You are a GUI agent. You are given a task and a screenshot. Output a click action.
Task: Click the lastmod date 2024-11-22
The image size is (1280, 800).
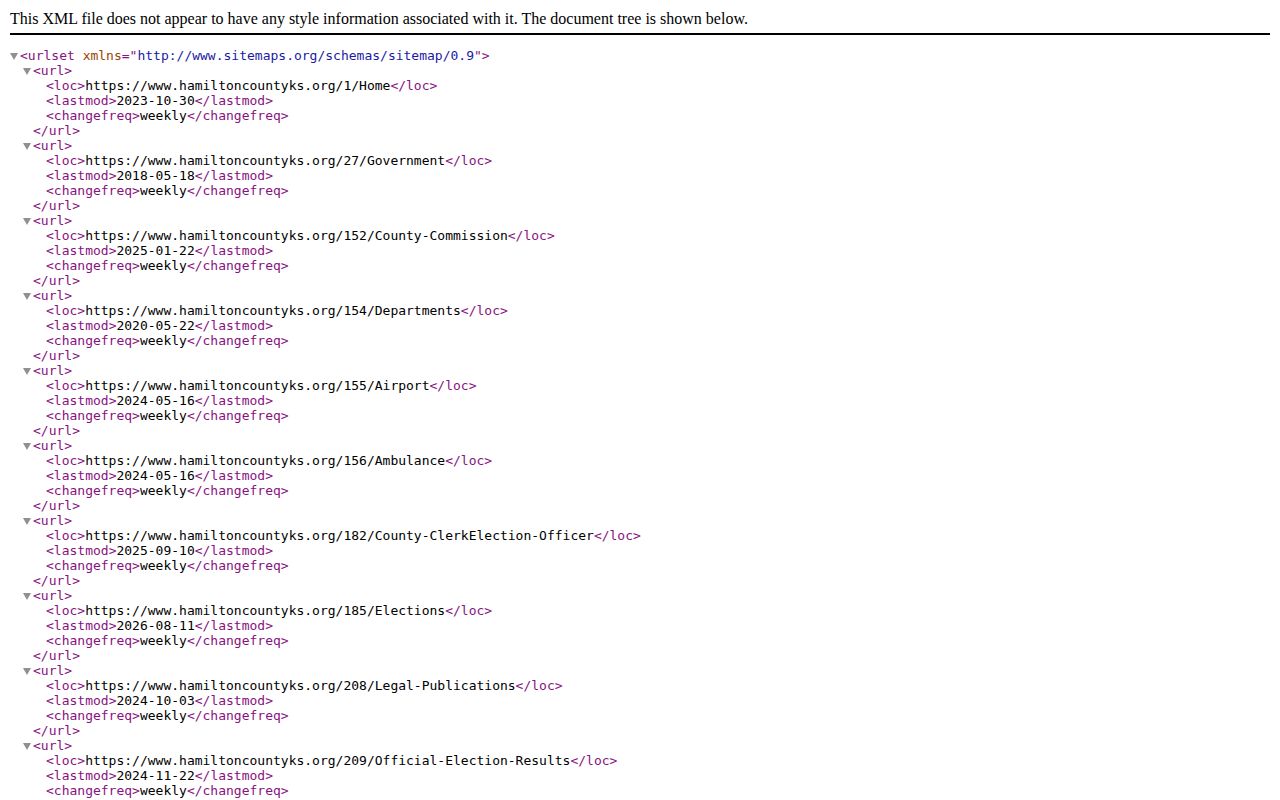[156, 776]
